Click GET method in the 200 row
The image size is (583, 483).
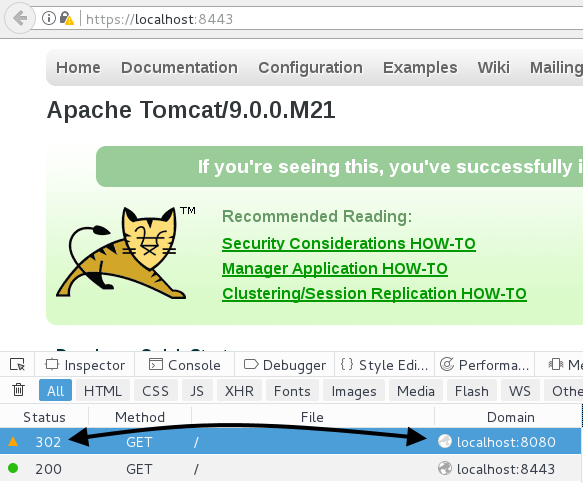pyautogui.click(x=139, y=469)
